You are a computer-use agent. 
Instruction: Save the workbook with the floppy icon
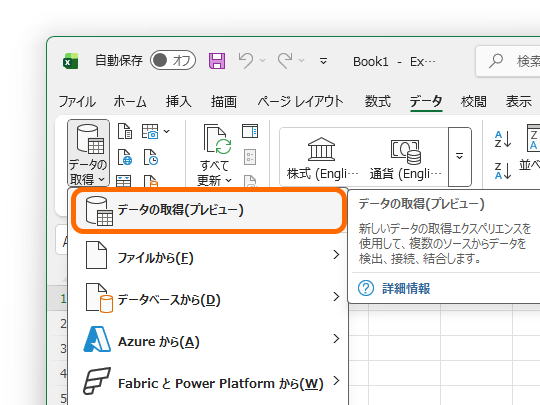(217, 61)
